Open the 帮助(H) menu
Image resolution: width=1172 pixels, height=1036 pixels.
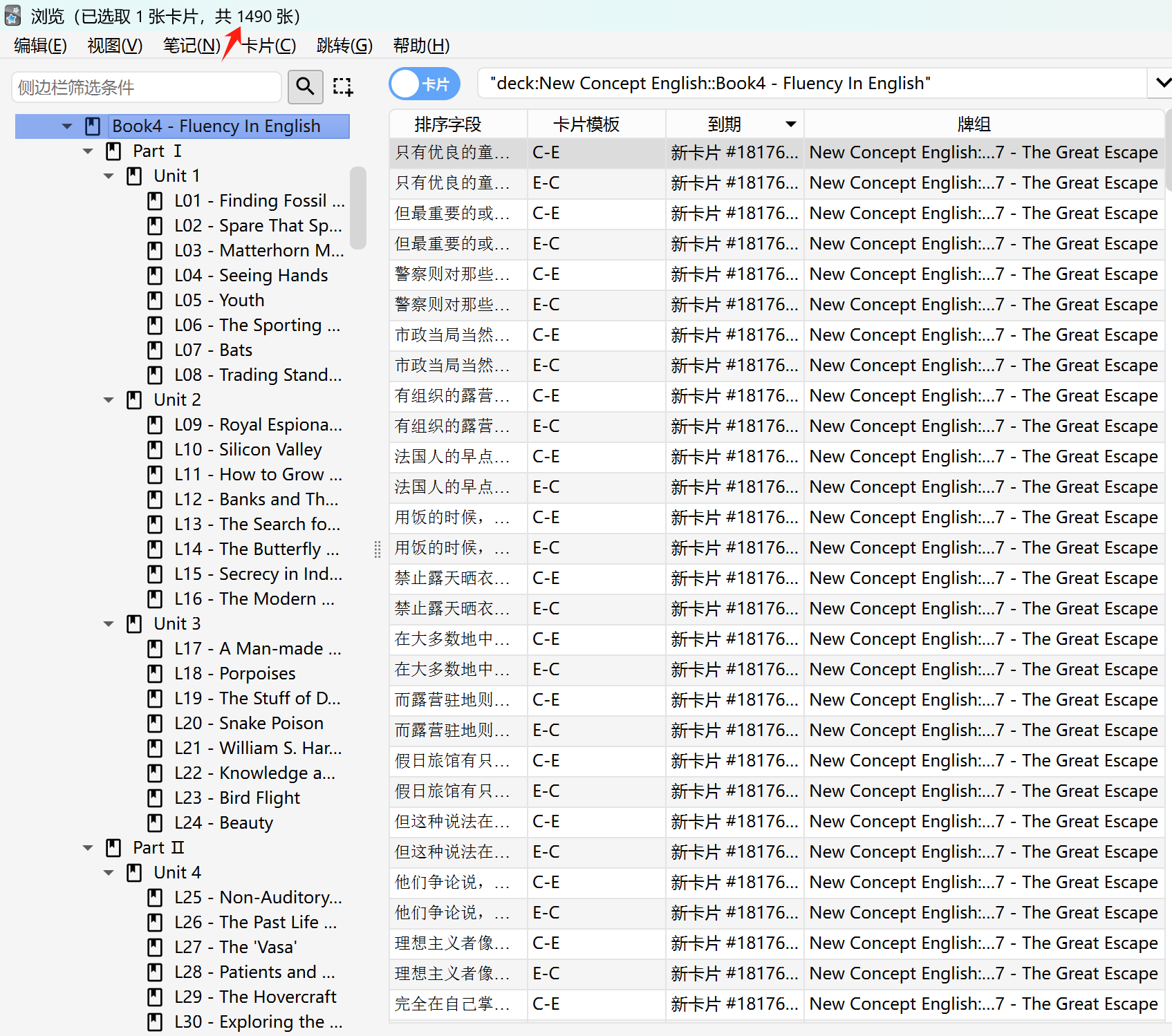421,46
